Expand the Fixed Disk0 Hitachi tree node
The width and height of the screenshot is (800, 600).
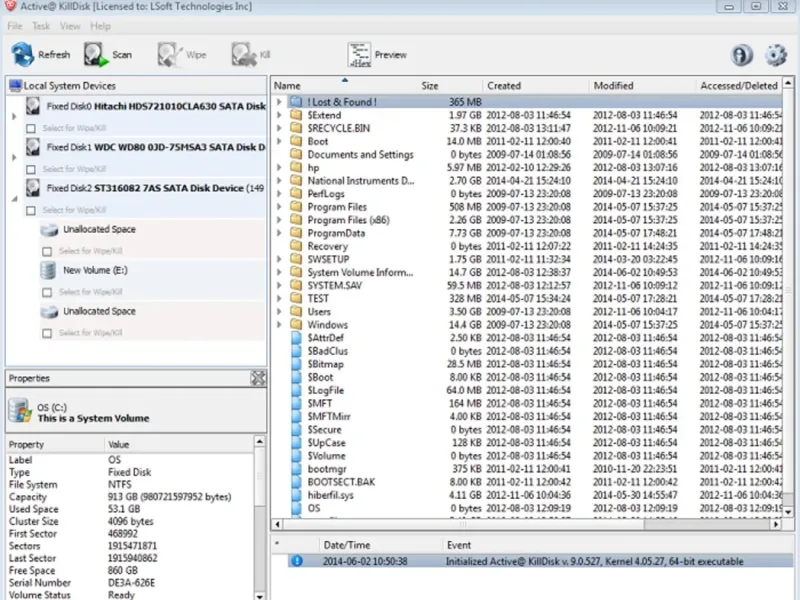[x=13, y=116]
